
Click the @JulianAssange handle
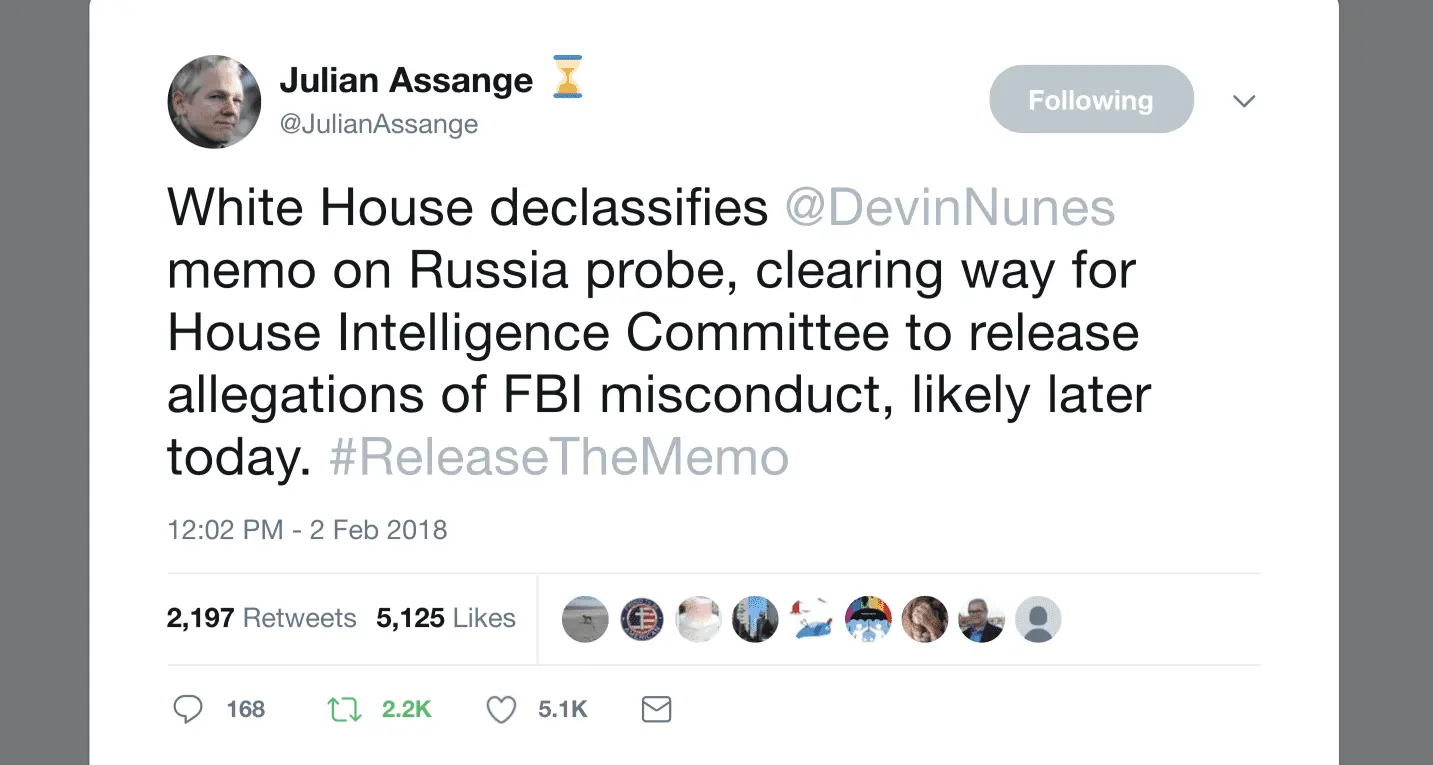(x=379, y=124)
